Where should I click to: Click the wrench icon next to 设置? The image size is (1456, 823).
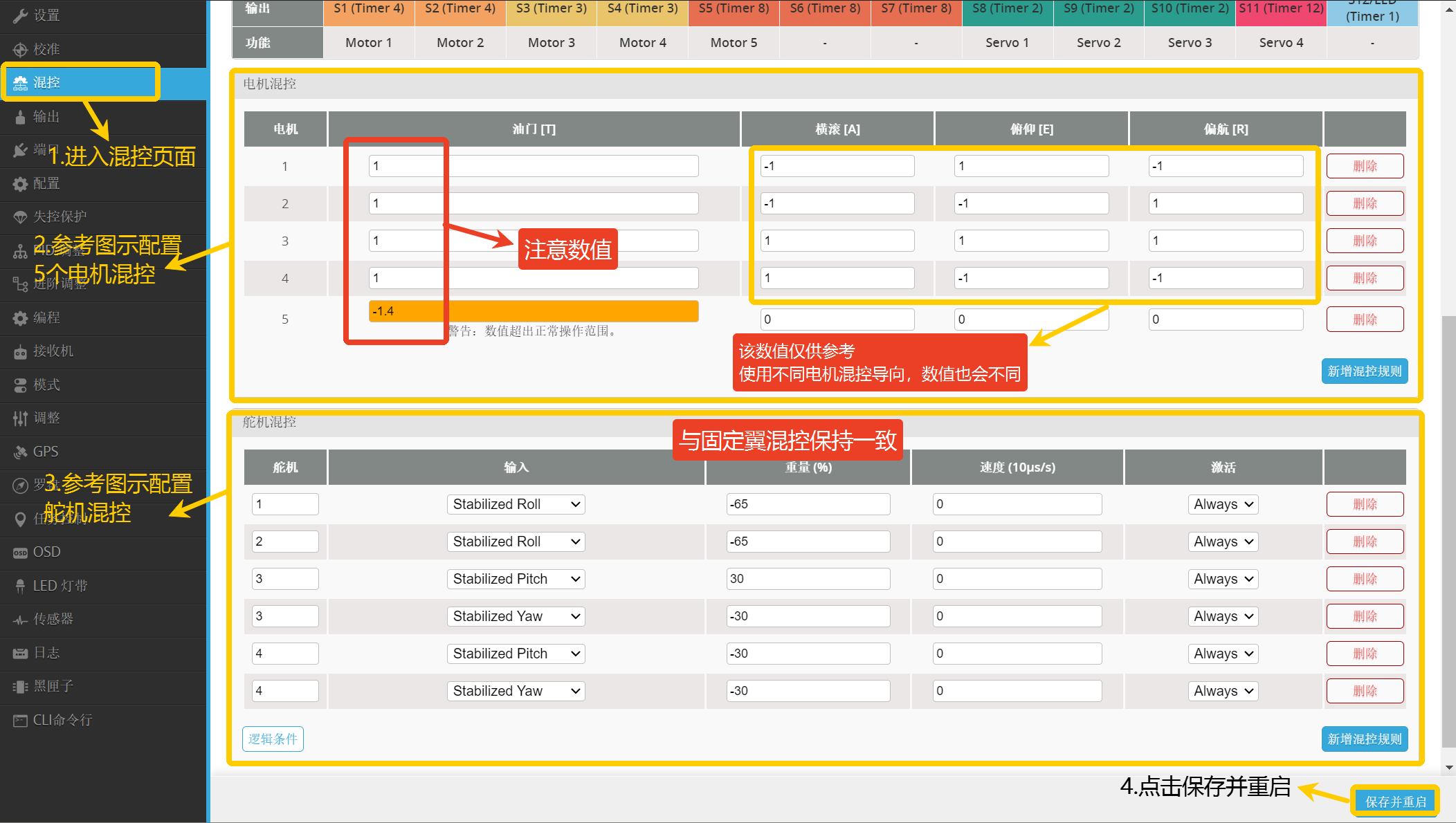[20, 16]
